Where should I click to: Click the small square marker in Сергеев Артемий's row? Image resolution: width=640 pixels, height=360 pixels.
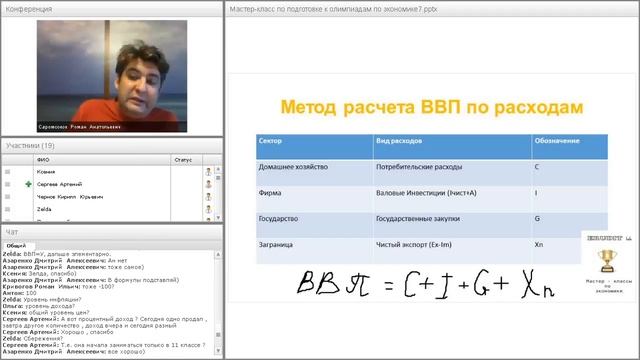click(7, 184)
